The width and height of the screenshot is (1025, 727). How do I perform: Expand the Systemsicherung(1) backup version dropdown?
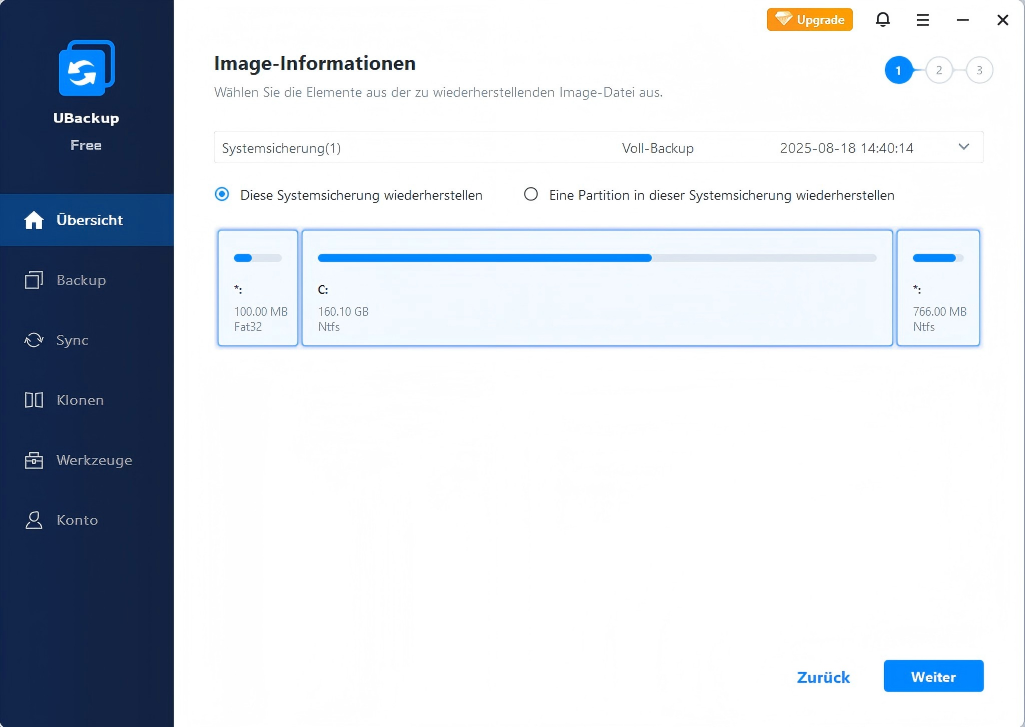(598, 148)
